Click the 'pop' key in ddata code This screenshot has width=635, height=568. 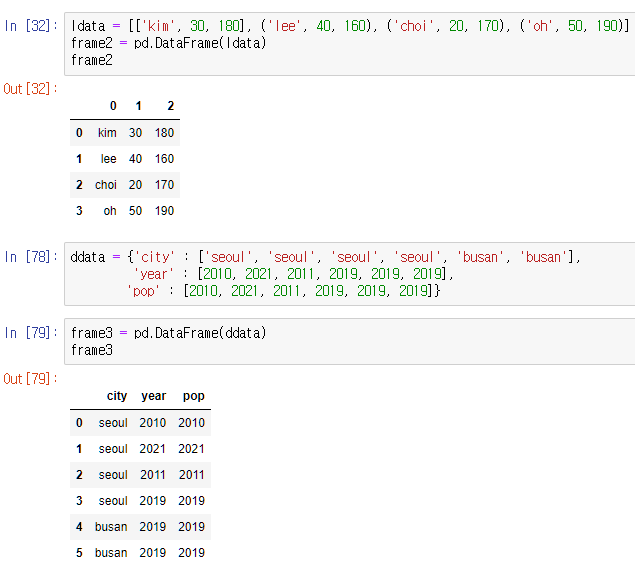pyautogui.click(x=143, y=291)
